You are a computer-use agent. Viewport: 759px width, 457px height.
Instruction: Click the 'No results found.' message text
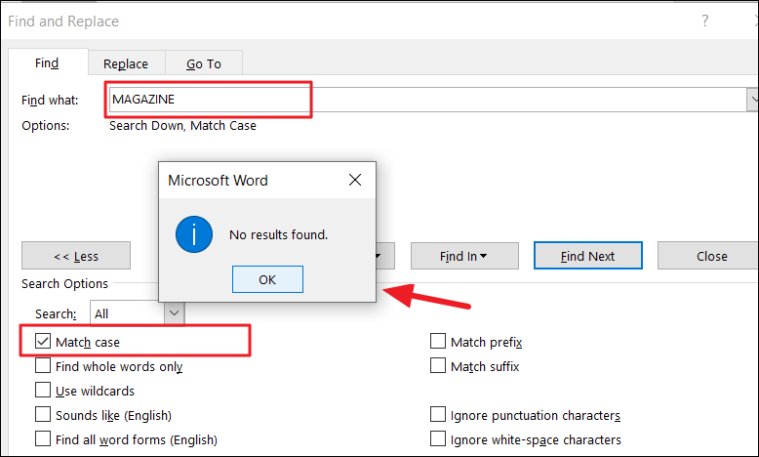click(x=278, y=235)
